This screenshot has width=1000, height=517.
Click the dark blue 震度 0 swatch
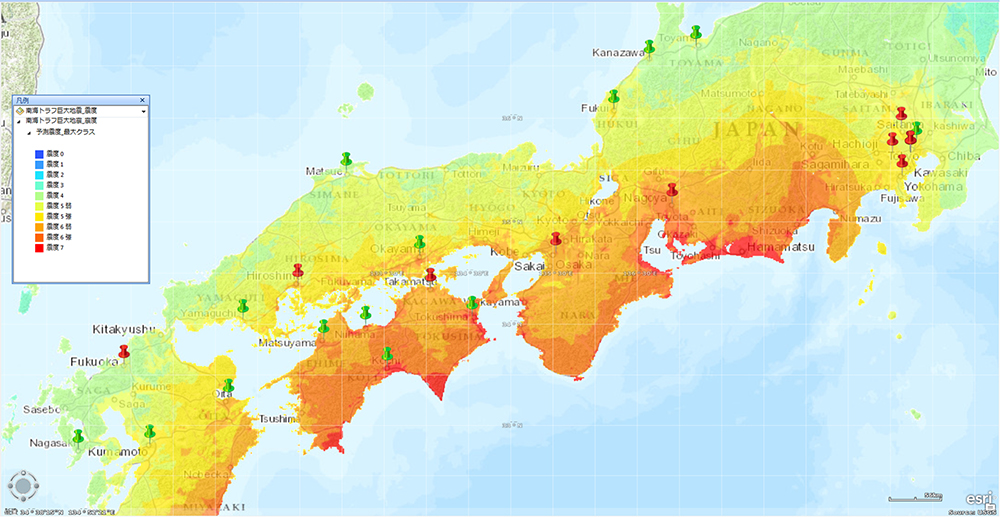click(37, 152)
